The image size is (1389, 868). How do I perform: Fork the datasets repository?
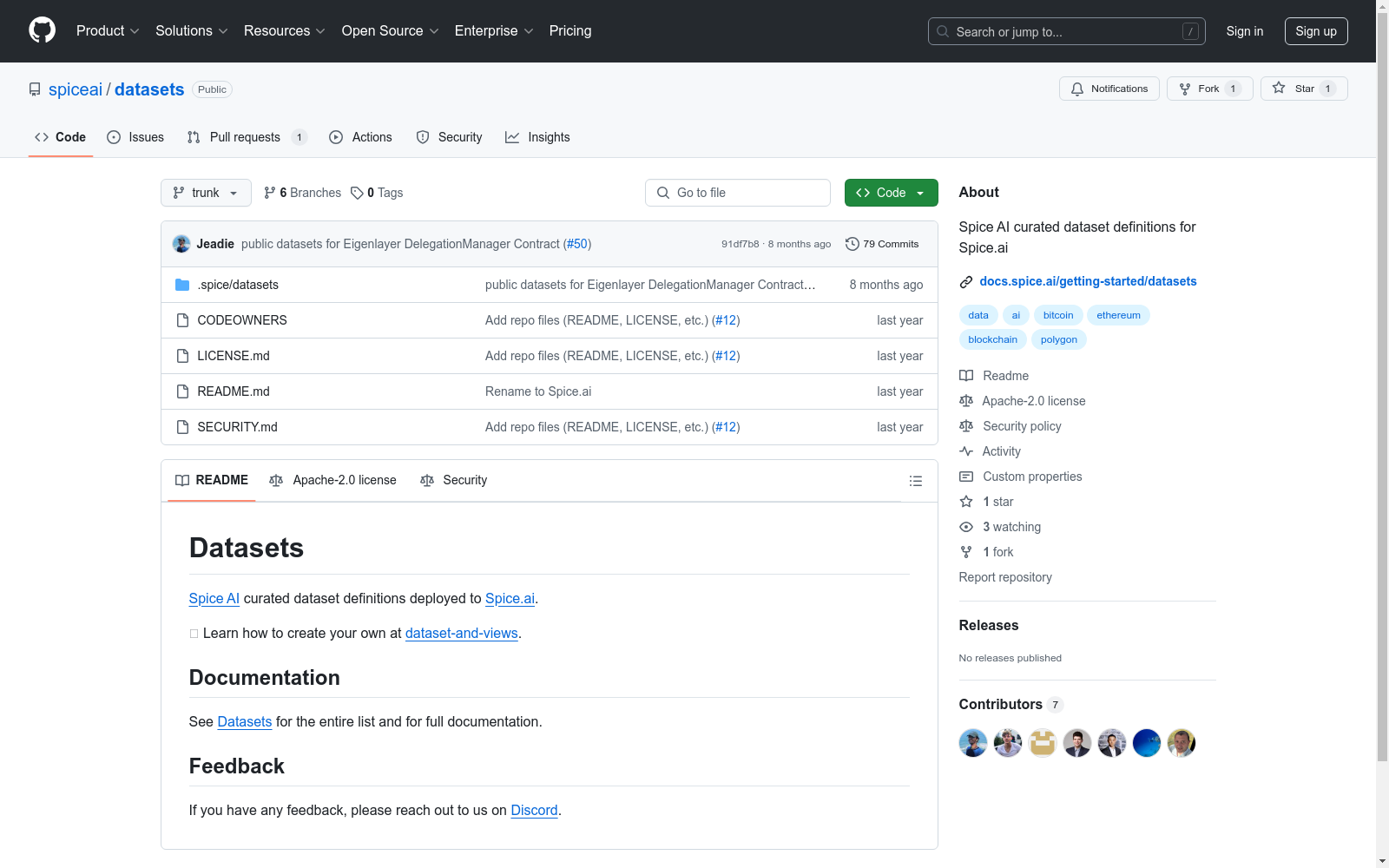tap(1210, 89)
